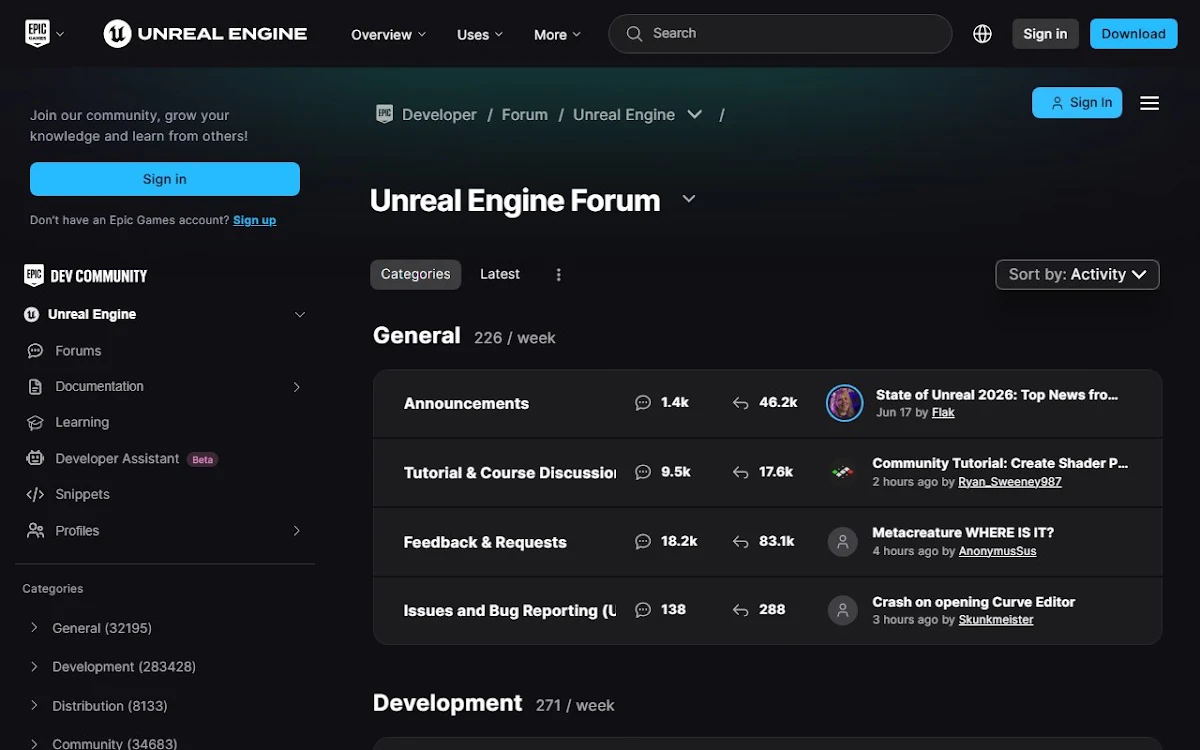
Task: Click the Epic Games logo icon
Action: [37, 33]
